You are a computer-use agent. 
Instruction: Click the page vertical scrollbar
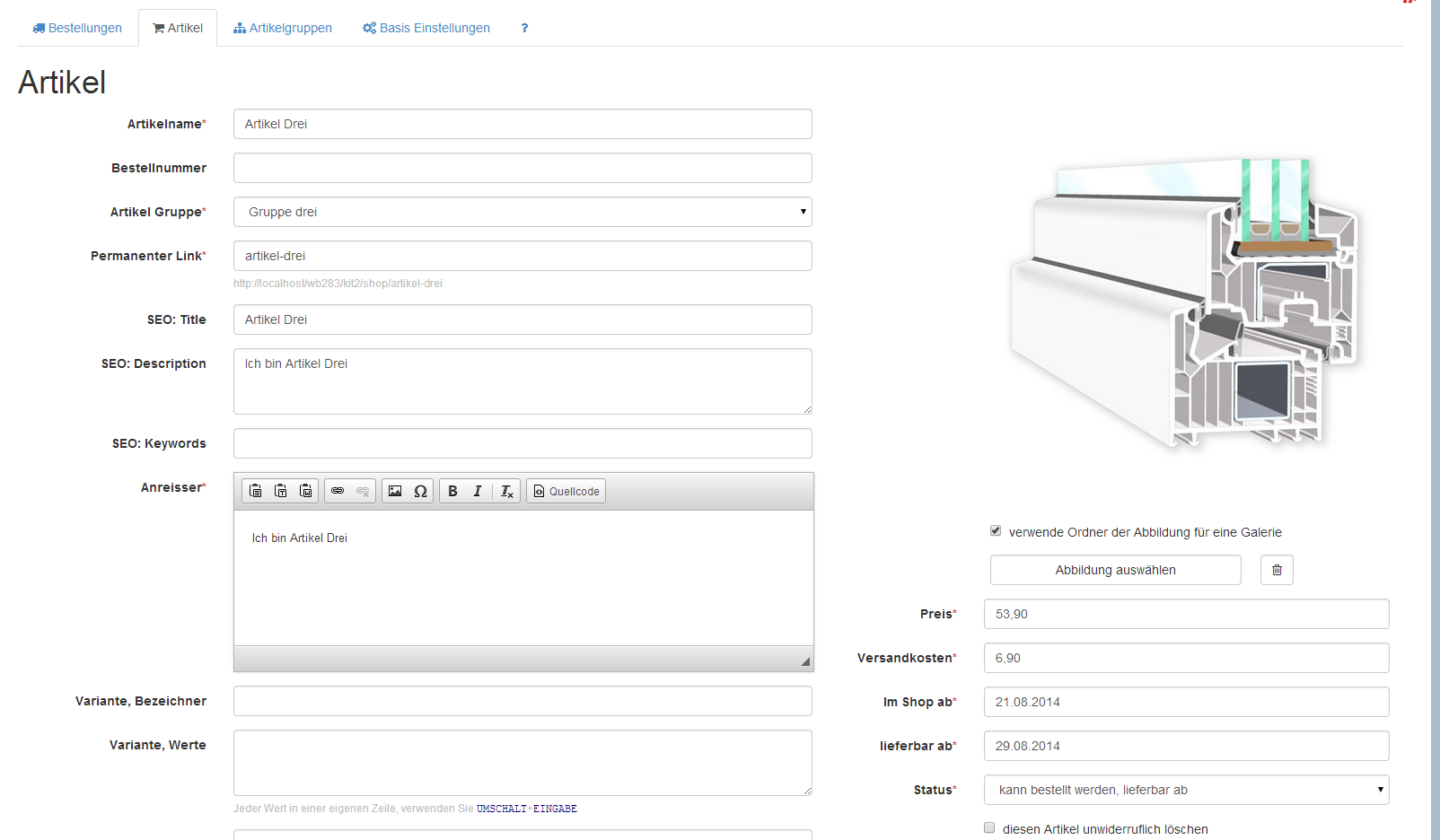1436,420
